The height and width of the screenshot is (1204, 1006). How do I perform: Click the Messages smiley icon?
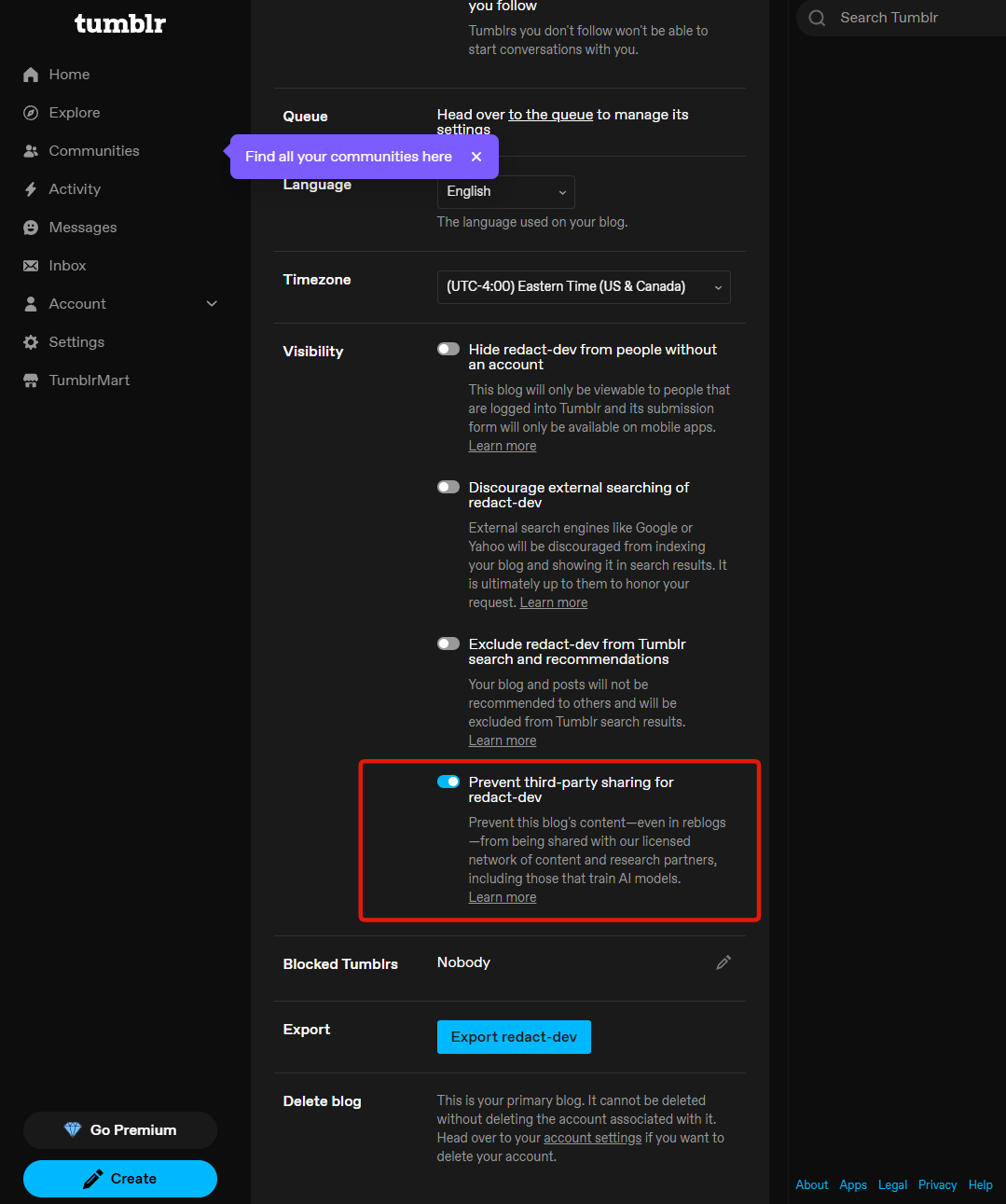click(31, 228)
